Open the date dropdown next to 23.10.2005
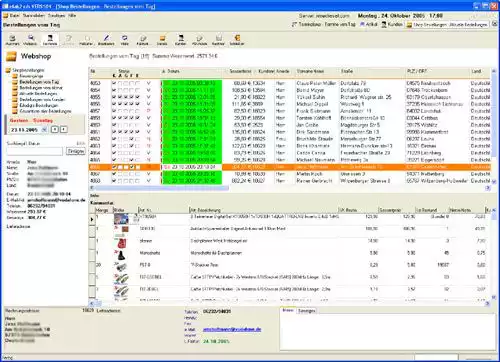This screenshot has width=500, height=362. point(44,129)
